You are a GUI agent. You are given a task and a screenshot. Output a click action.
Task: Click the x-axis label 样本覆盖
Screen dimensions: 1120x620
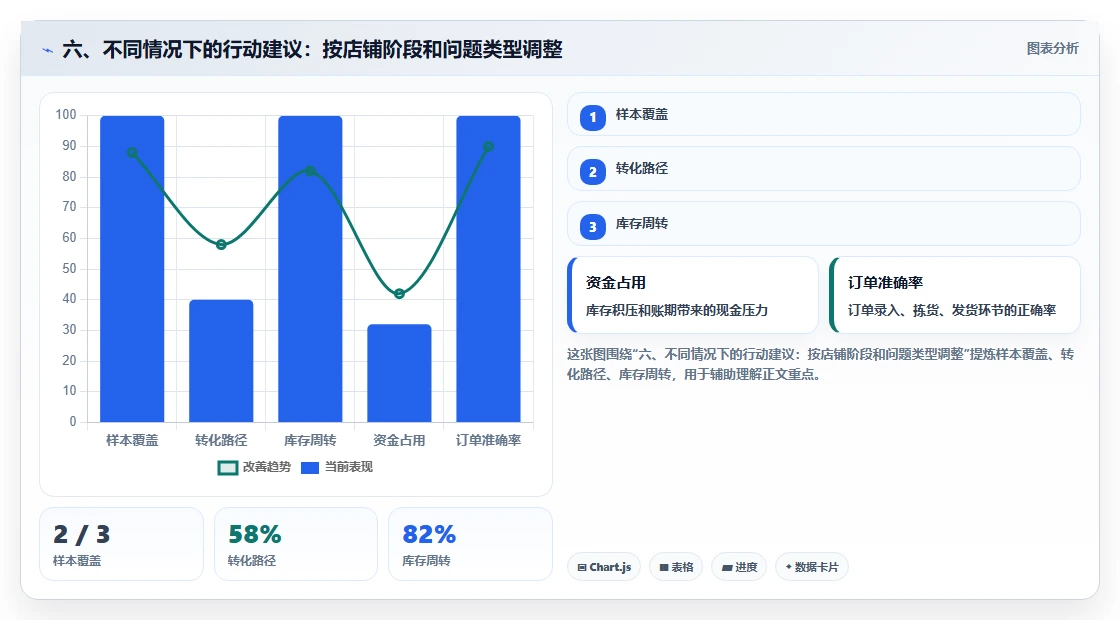click(132, 441)
